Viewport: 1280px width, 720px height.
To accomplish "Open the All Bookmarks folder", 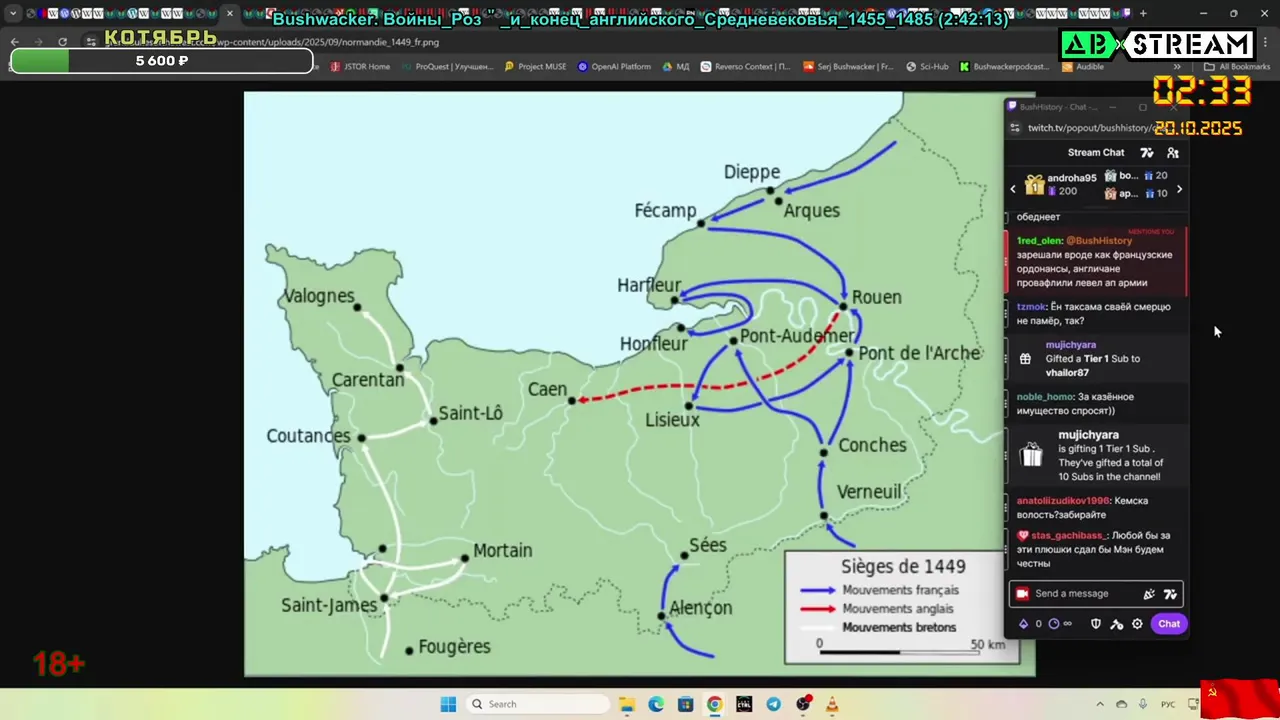I will 1237,67.
